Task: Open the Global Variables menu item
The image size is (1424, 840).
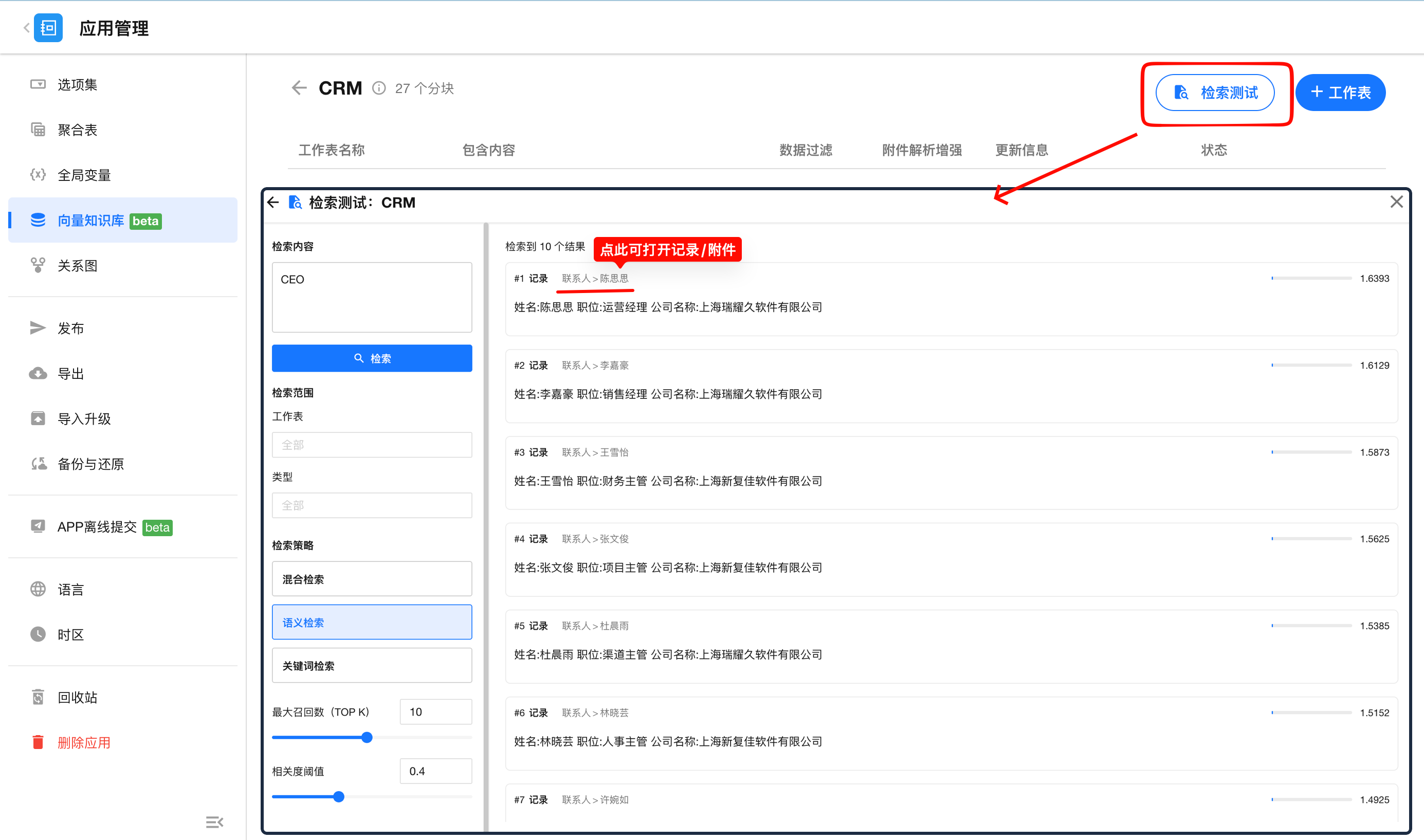Action: [x=84, y=175]
